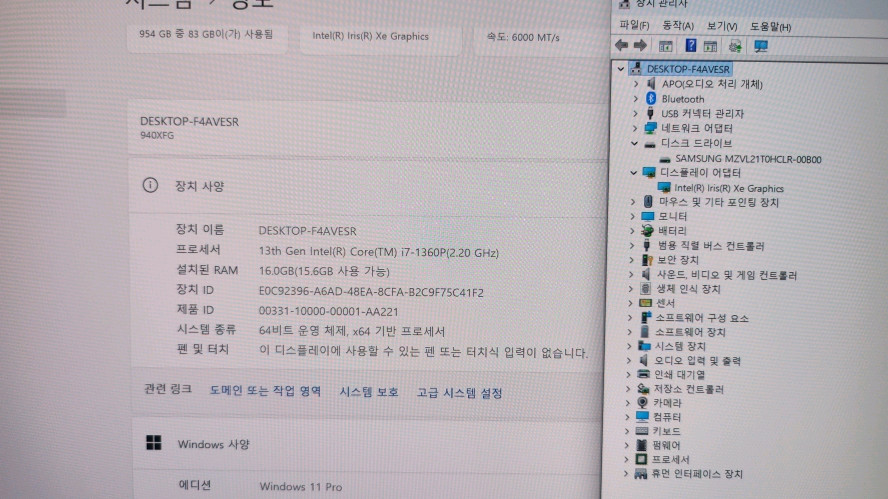The image size is (888, 499).
Task: Click device ID E0C92396-A6AD-48EA-8CFA-B2C9F75C41F2
Action: [371, 292]
